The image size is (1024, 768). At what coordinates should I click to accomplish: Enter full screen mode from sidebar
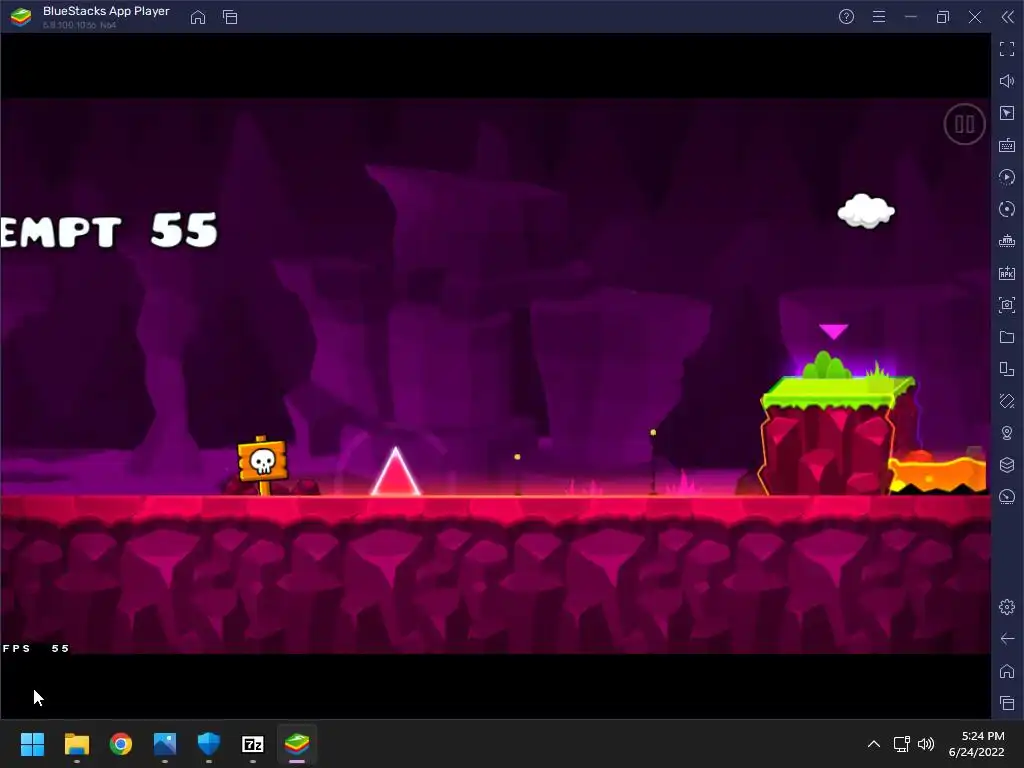(1007, 49)
